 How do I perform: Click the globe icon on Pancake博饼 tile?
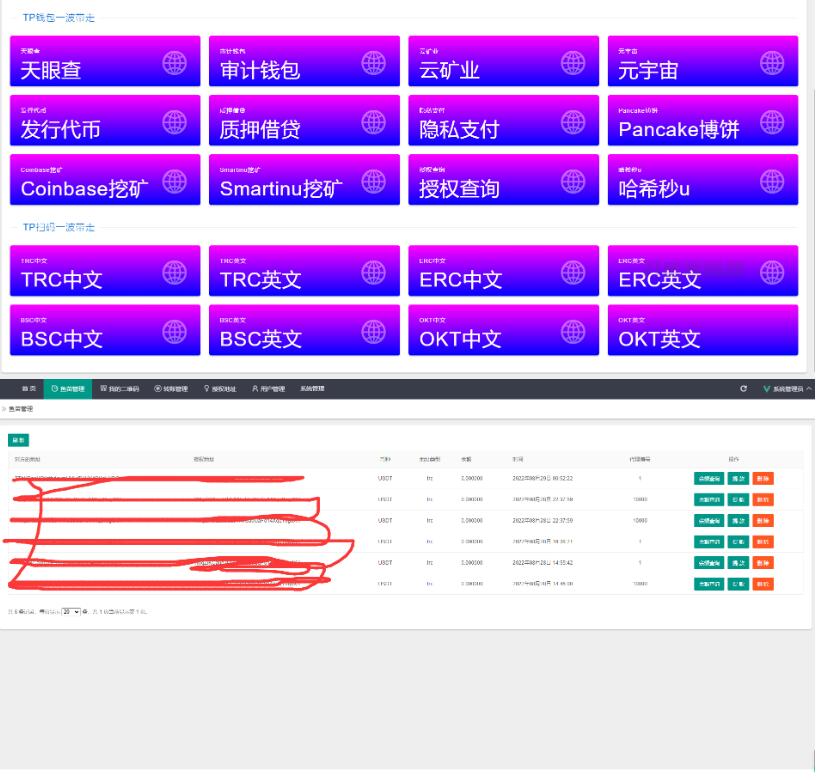pos(771,121)
